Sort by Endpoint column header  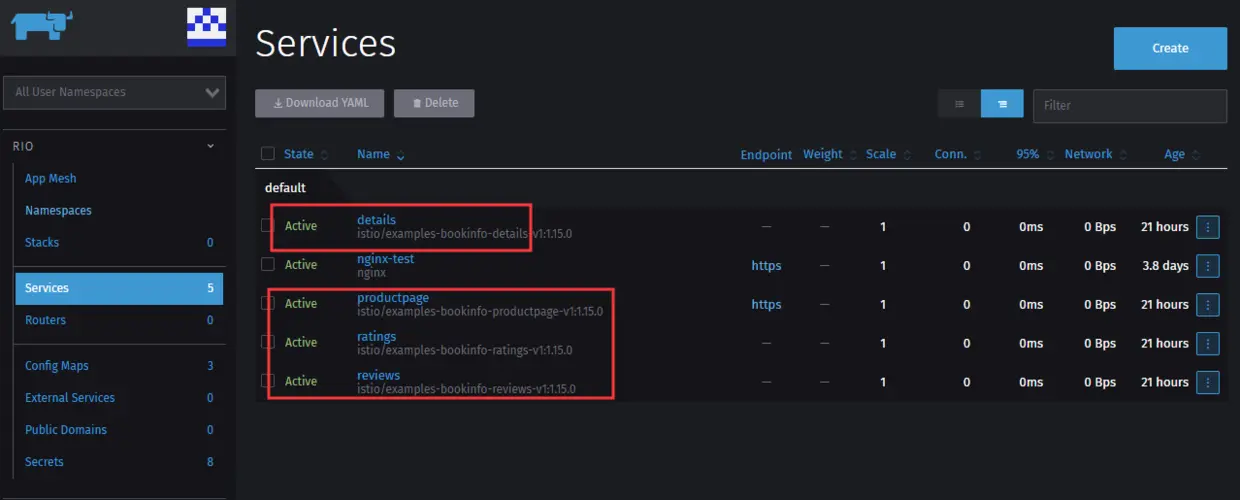[x=766, y=155]
